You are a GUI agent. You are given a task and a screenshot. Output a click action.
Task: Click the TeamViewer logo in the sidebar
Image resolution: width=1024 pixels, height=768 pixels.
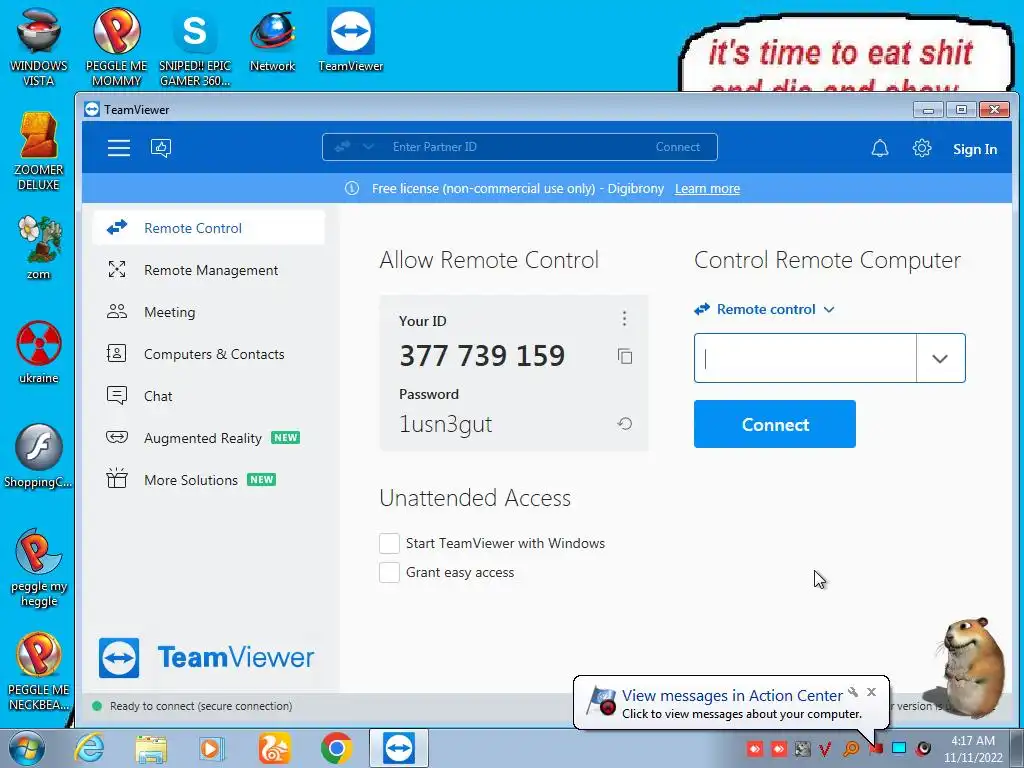(206, 658)
